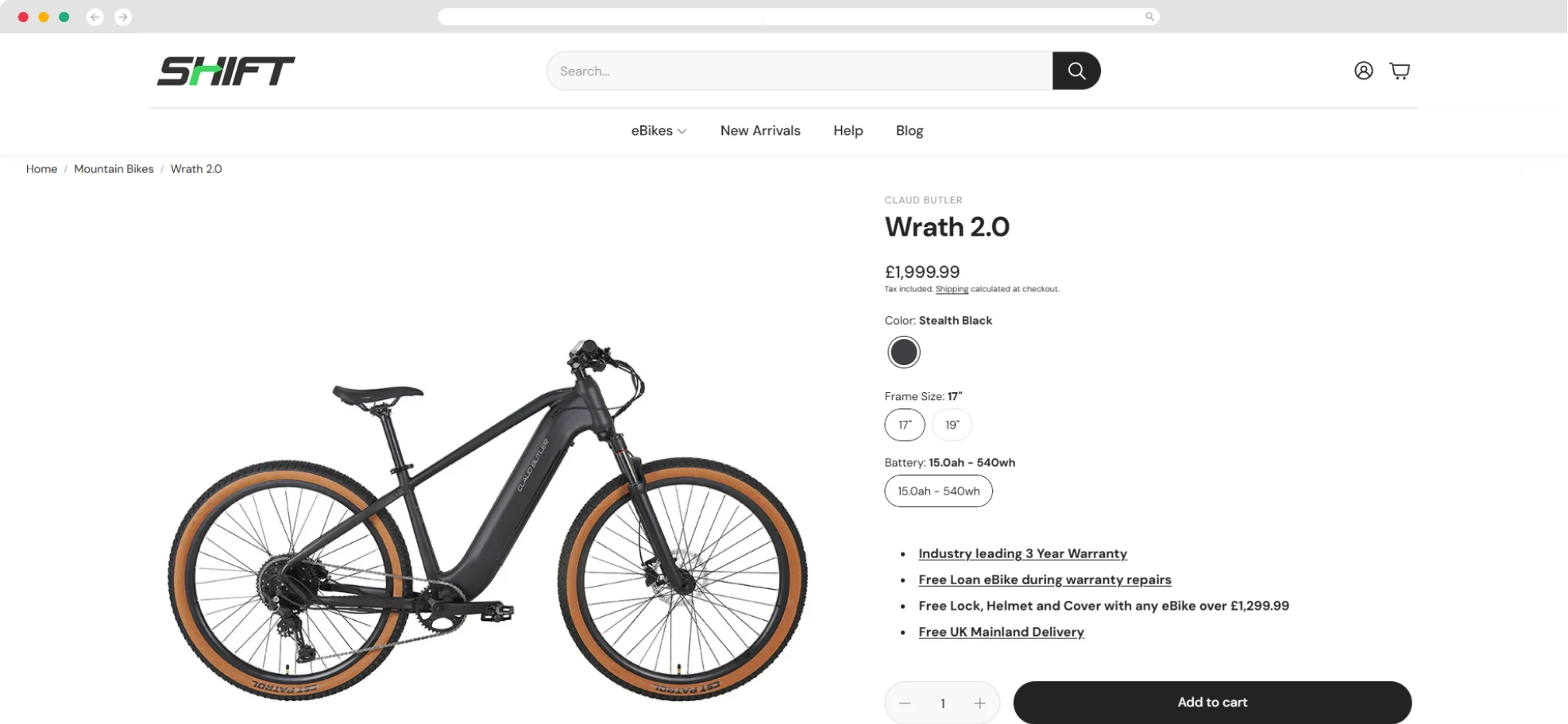Expand the eBikes dropdown menu

coord(658,131)
